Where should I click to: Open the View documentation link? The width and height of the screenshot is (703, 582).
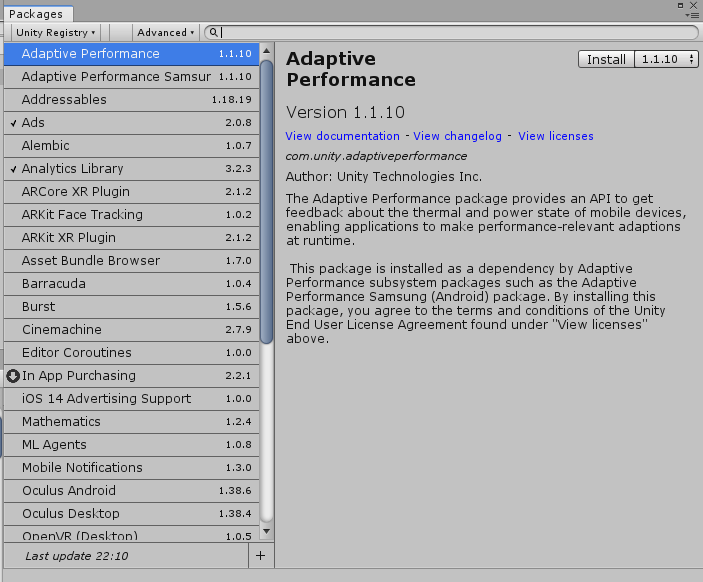(x=343, y=136)
